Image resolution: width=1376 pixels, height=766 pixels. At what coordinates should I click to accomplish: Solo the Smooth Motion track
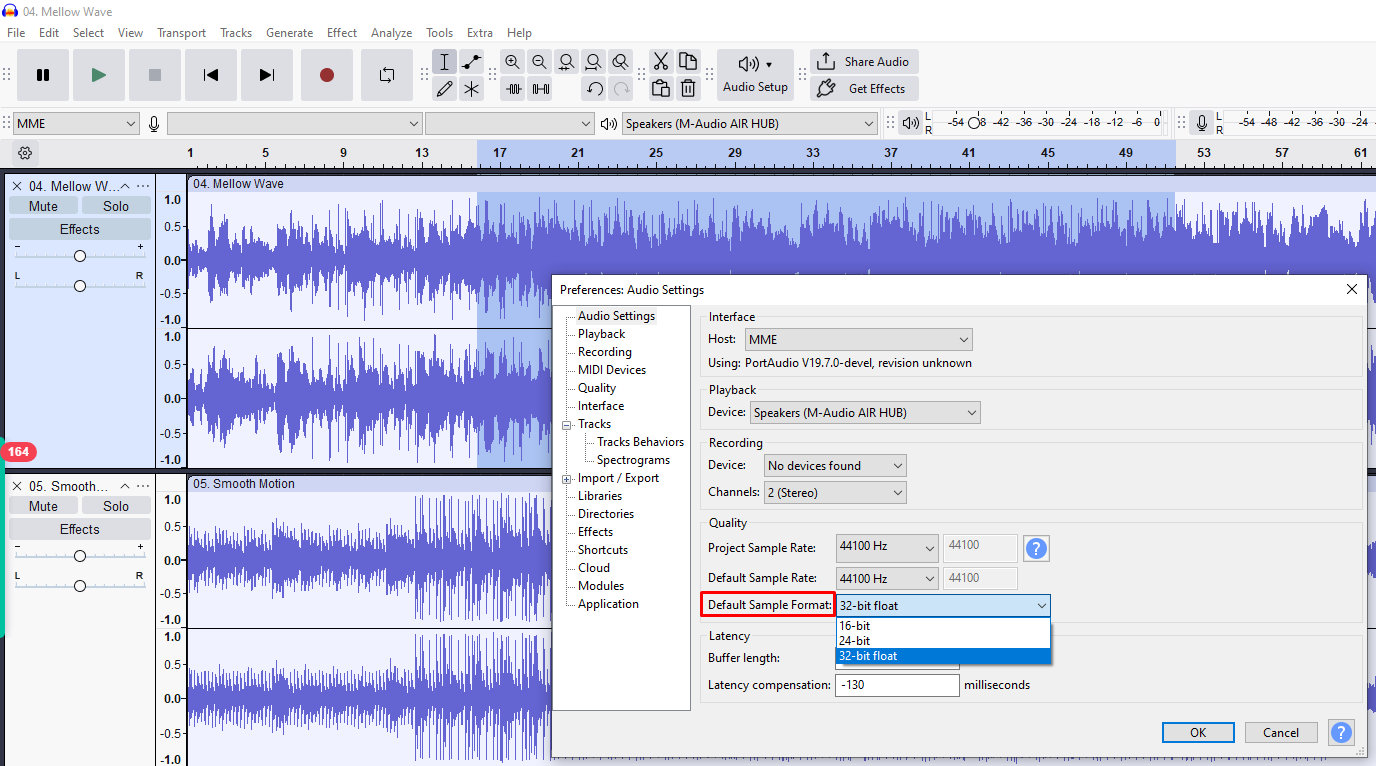coord(116,505)
